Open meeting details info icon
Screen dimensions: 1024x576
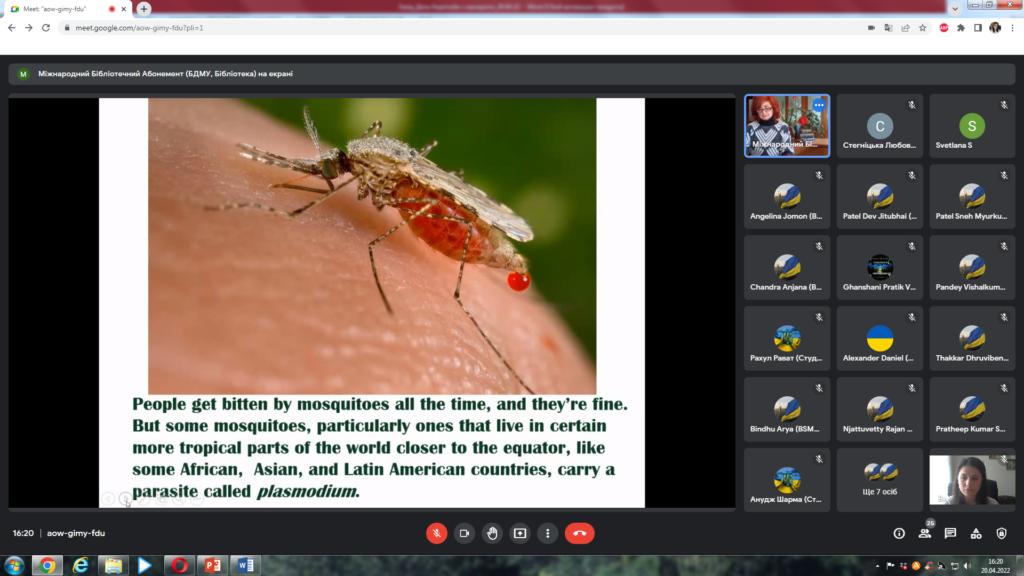[899, 533]
